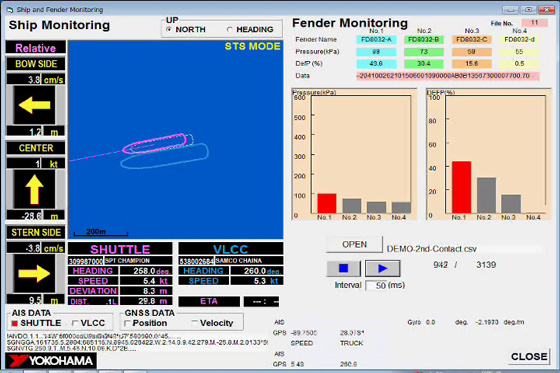Click the center yellow up arrow icon
The height and width of the screenshot is (373, 560).
[x=34, y=189]
